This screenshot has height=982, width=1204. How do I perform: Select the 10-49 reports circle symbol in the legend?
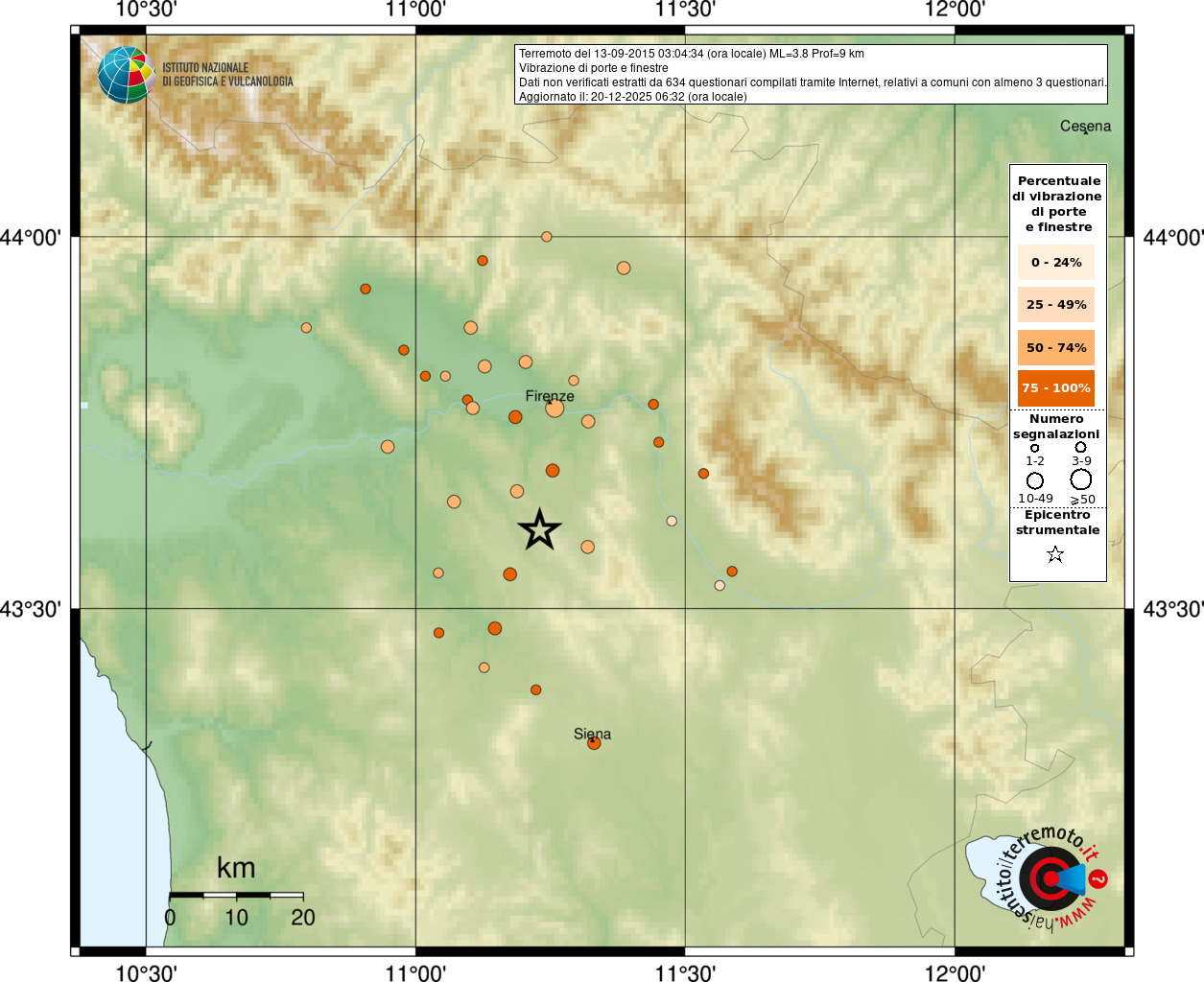tap(1034, 480)
